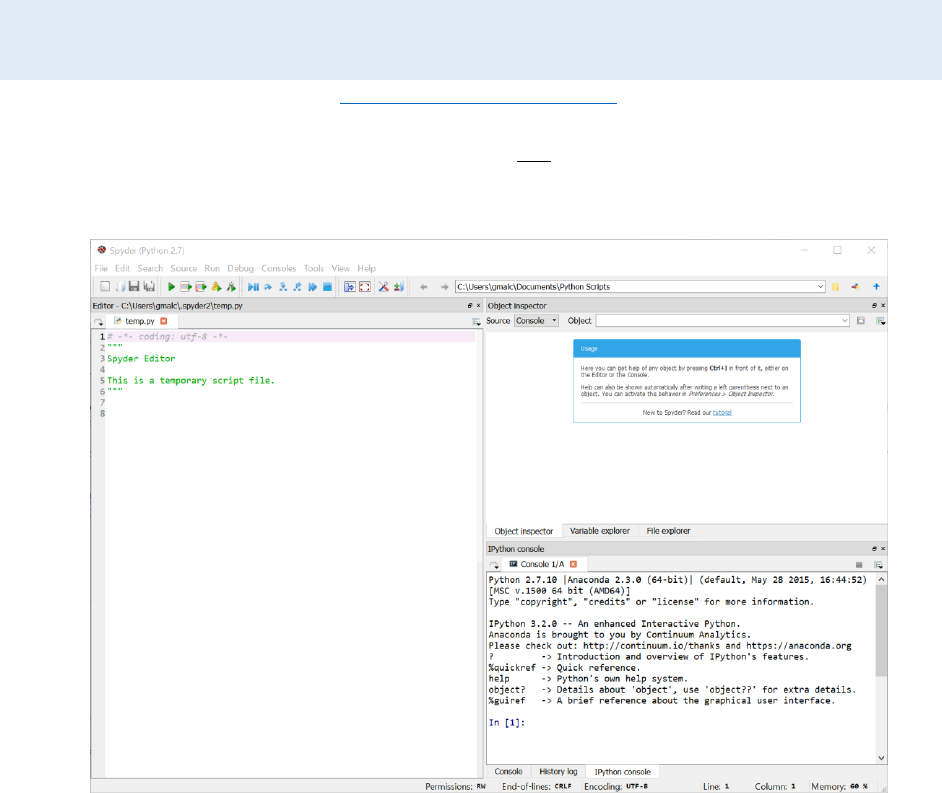Click Run cell and advance icon
The image size is (942, 793).
coord(201,287)
